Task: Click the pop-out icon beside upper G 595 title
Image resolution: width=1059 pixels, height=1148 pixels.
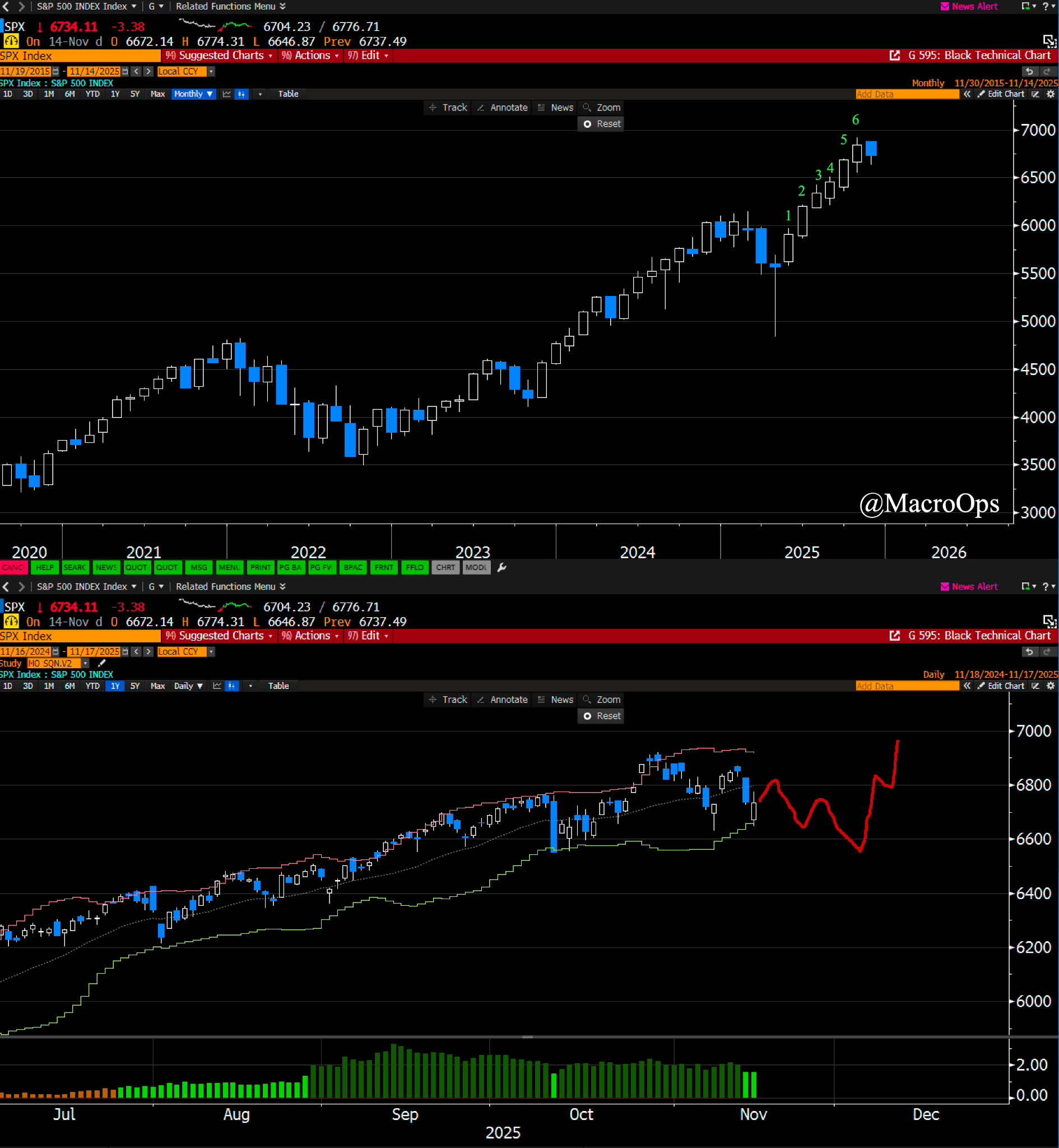Action: [x=894, y=55]
